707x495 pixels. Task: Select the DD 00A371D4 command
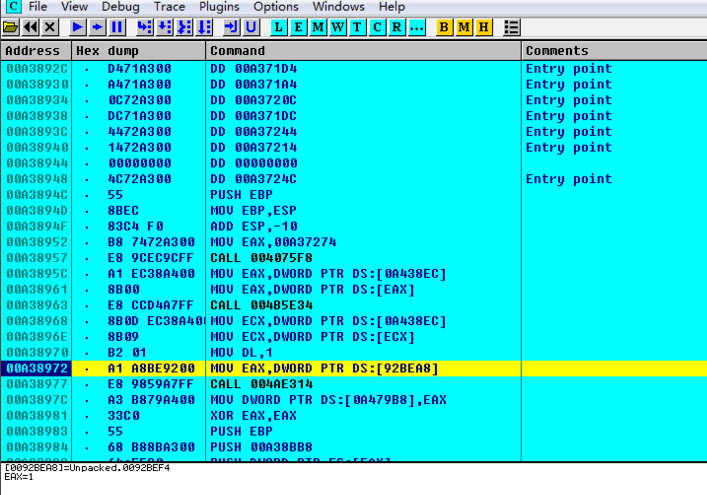[x=254, y=69]
